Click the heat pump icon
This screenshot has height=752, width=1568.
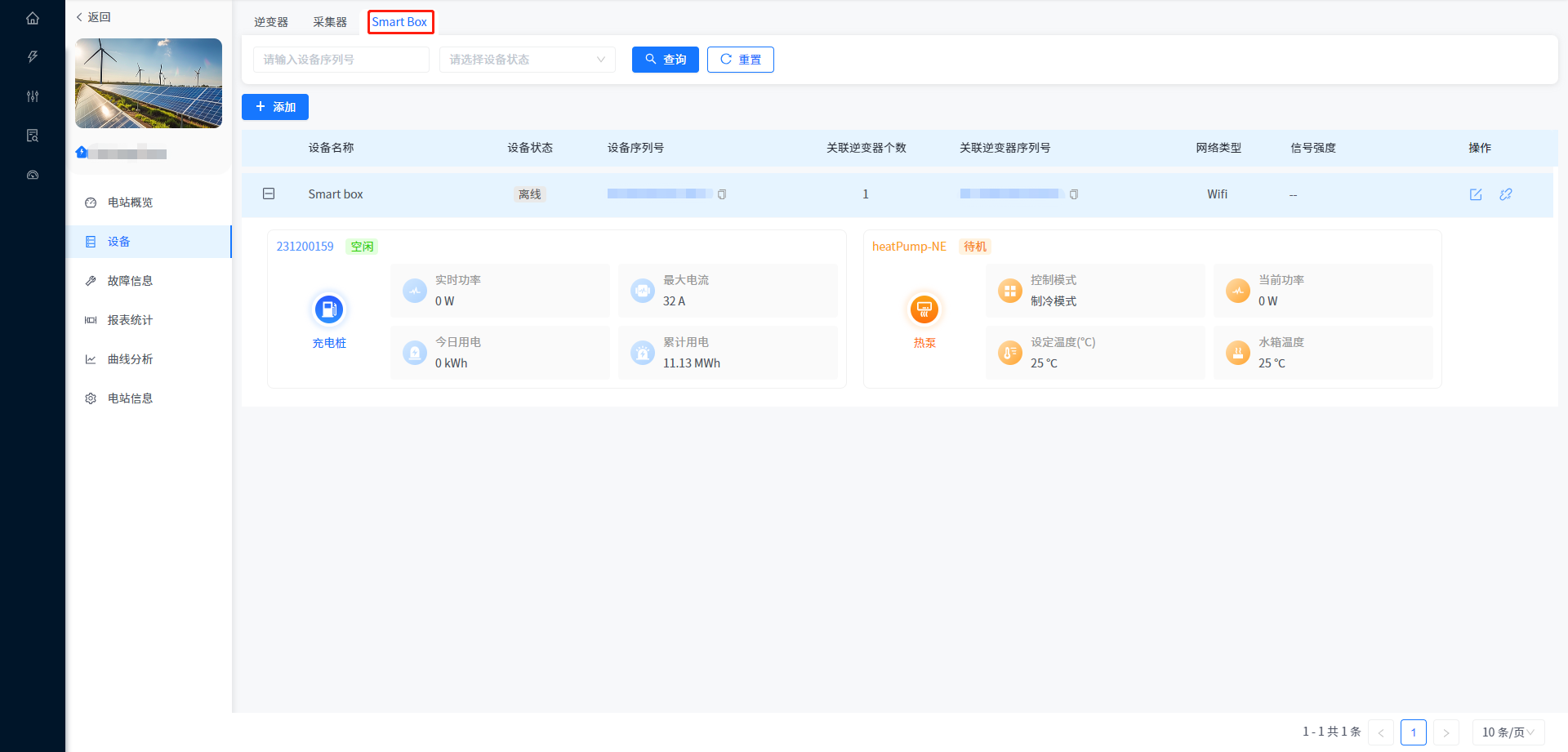pyautogui.click(x=924, y=309)
